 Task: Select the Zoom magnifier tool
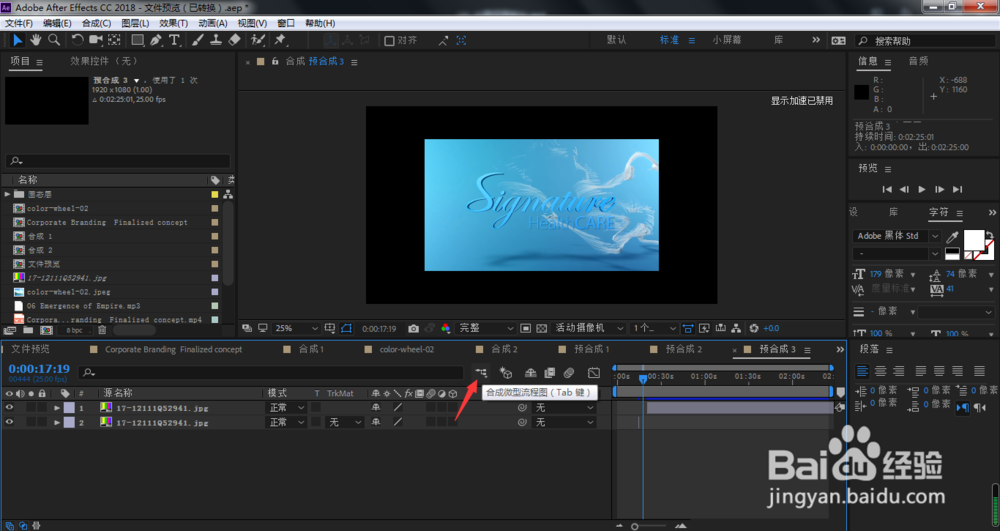[x=54, y=40]
